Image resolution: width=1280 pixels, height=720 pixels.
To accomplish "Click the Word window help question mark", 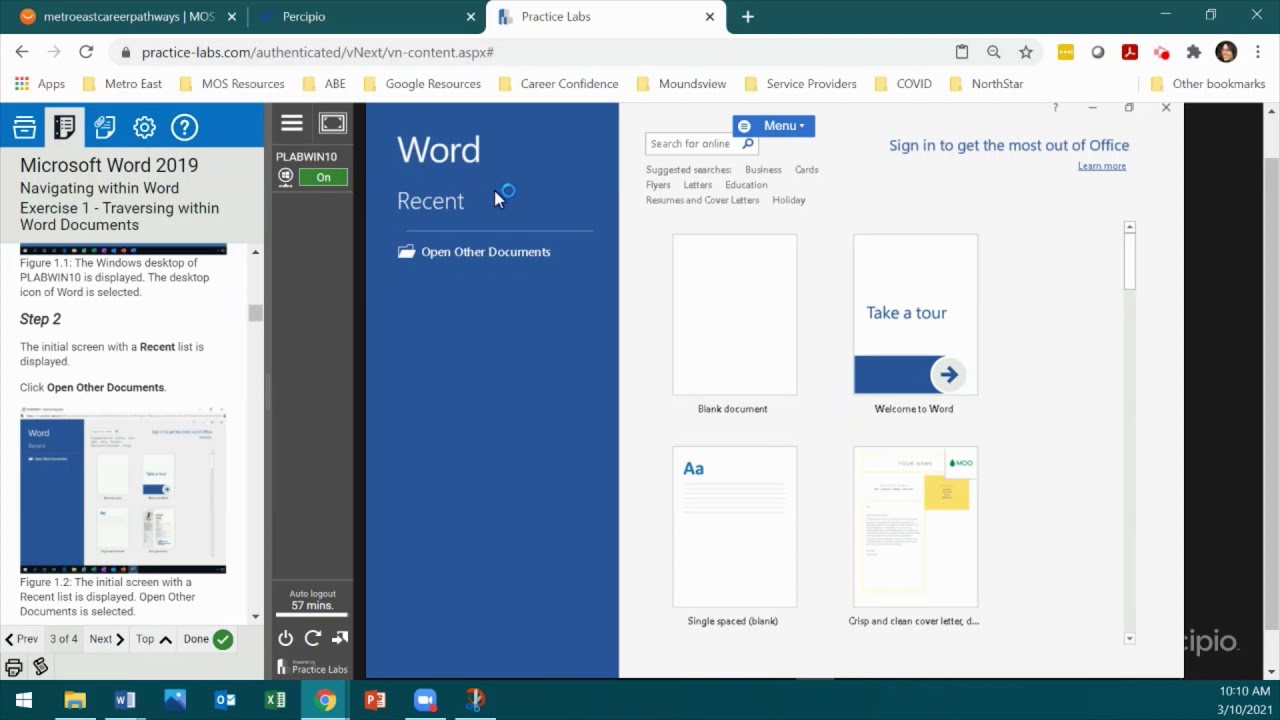I will click(x=1055, y=107).
